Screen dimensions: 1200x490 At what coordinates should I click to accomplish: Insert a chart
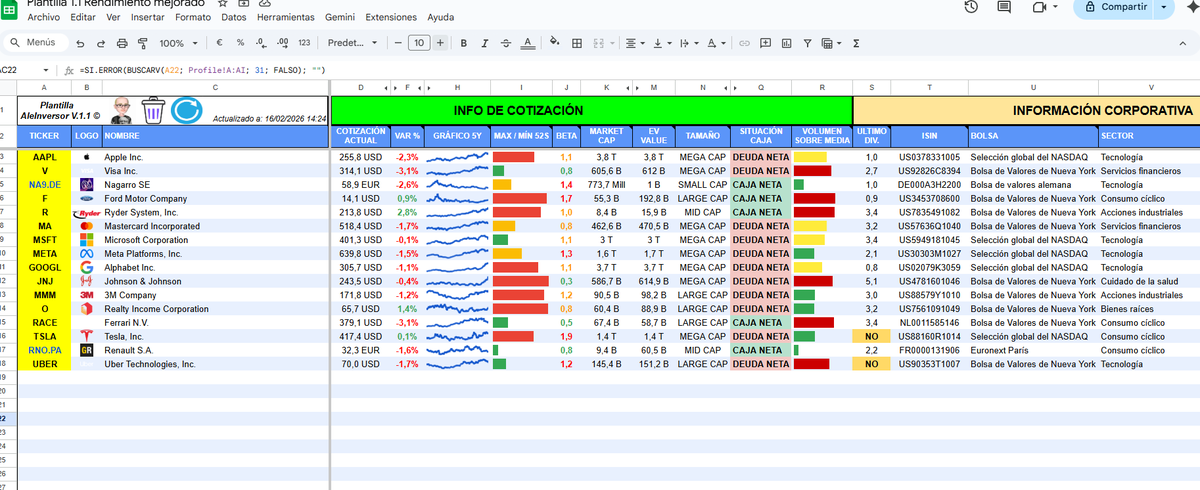[786, 43]
